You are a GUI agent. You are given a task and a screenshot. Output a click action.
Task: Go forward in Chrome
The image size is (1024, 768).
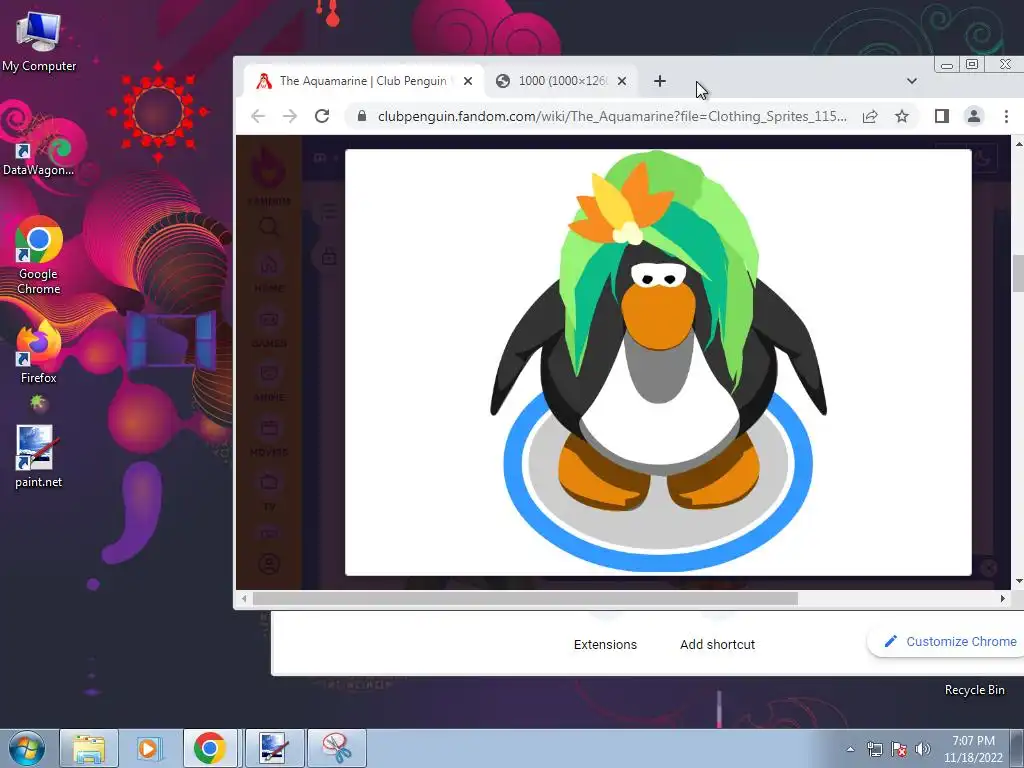pos(289,116)
